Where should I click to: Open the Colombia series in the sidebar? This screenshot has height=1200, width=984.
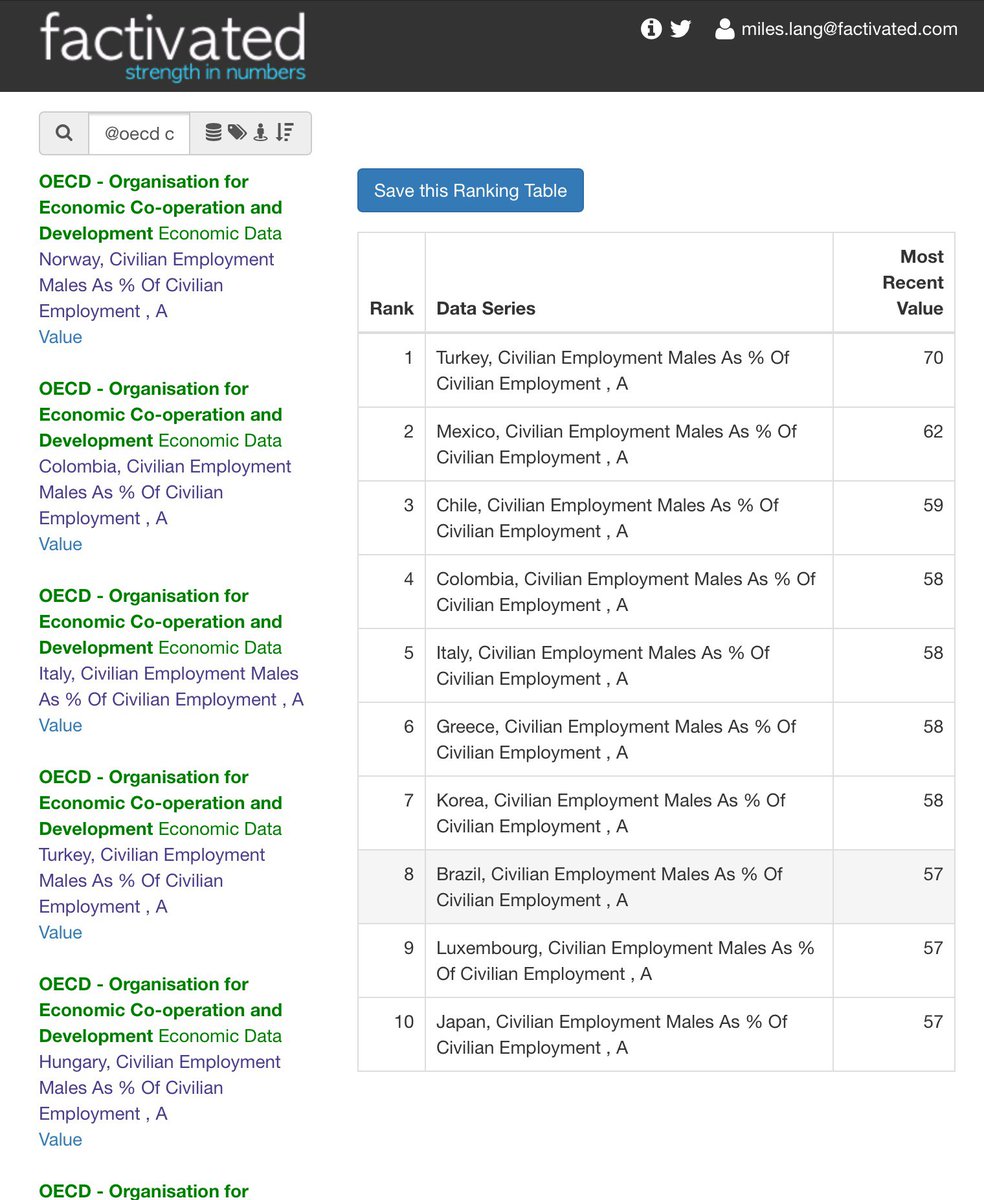click(x=165, y=492)
